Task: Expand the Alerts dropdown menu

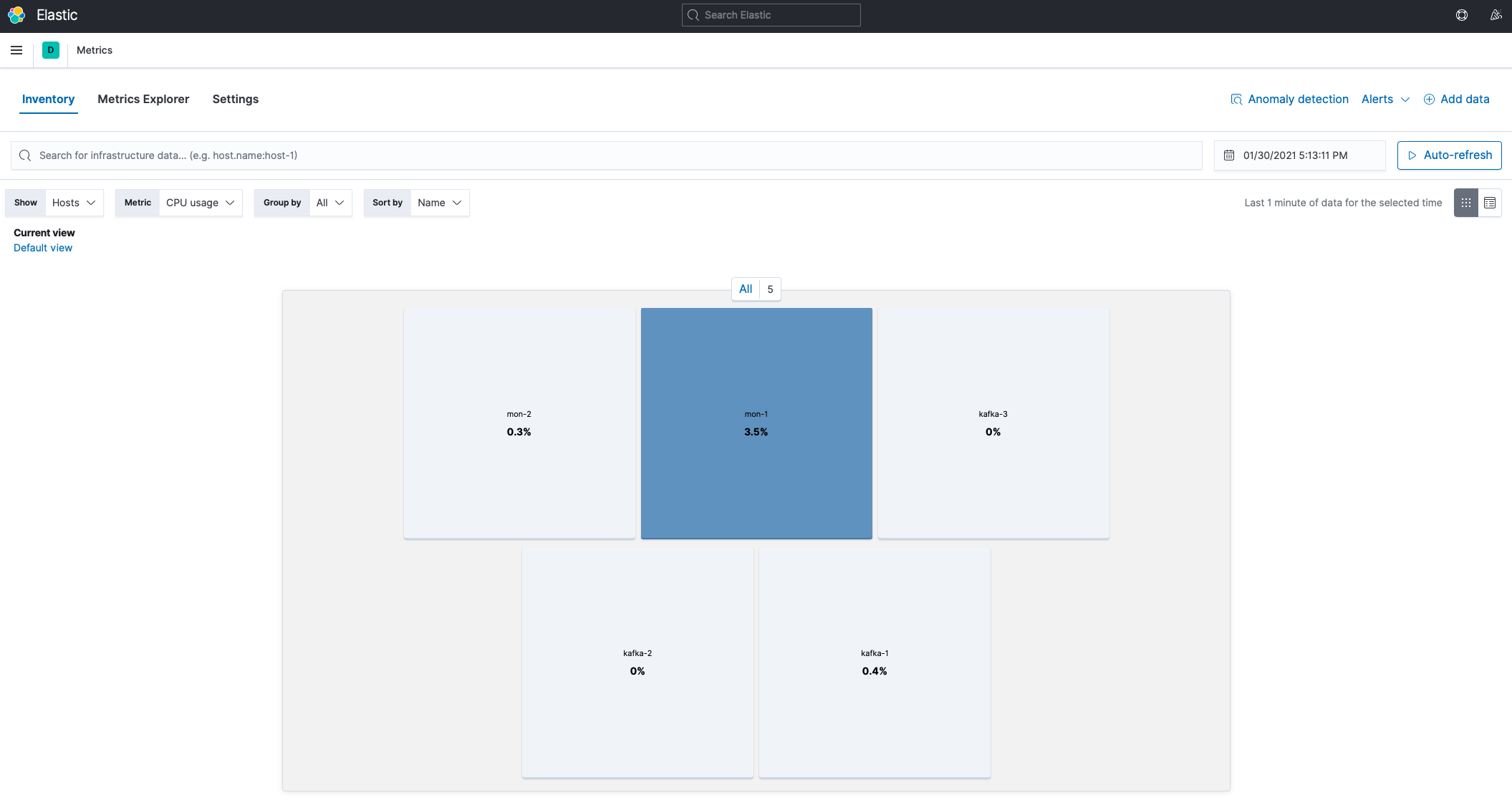Action: pos(1385,100)
